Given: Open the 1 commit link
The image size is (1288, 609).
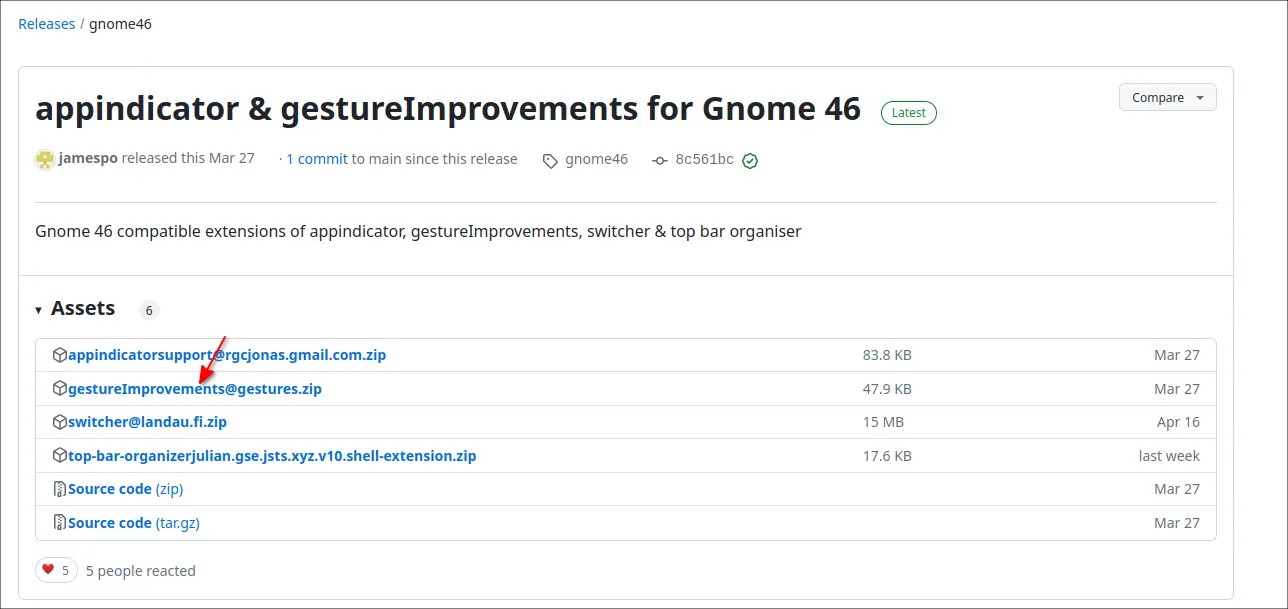Looking at the screenshot, I should point(317,158).
